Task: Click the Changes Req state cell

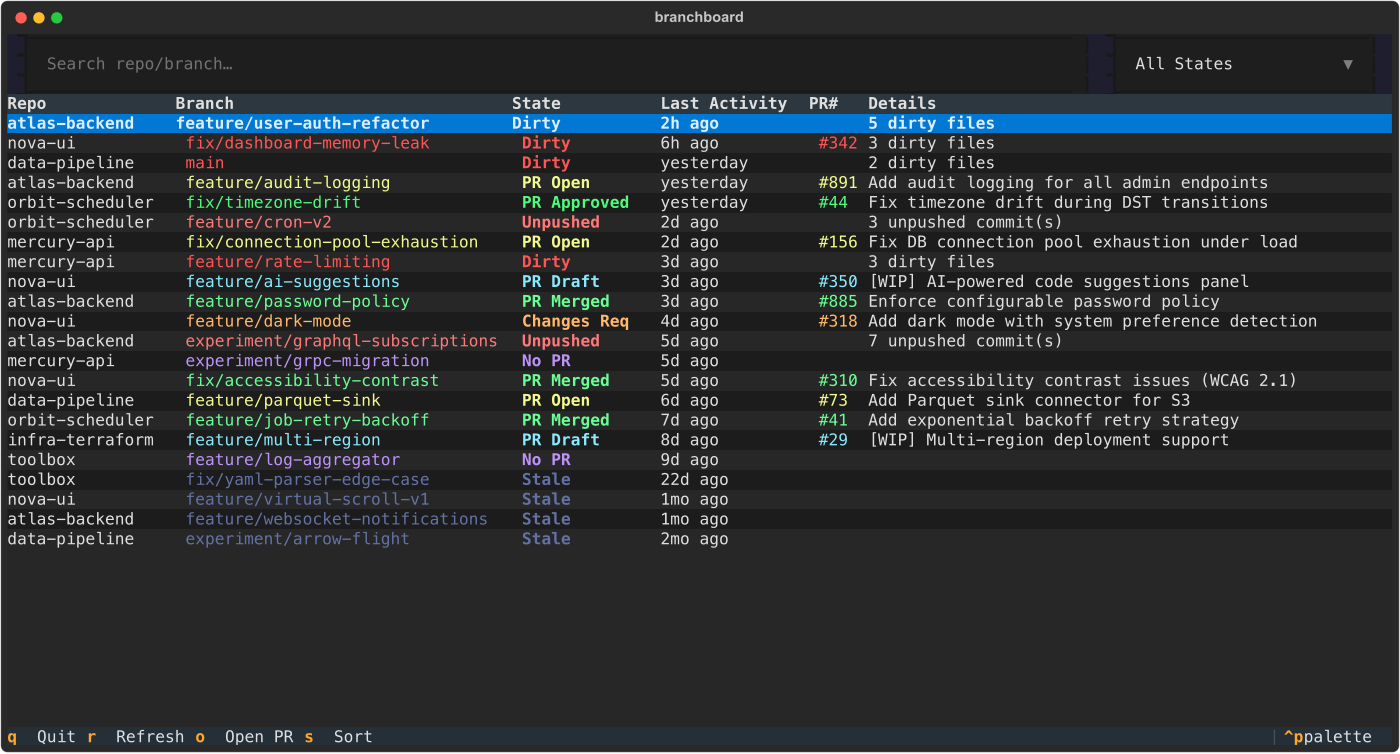Action: pos(575,321)
